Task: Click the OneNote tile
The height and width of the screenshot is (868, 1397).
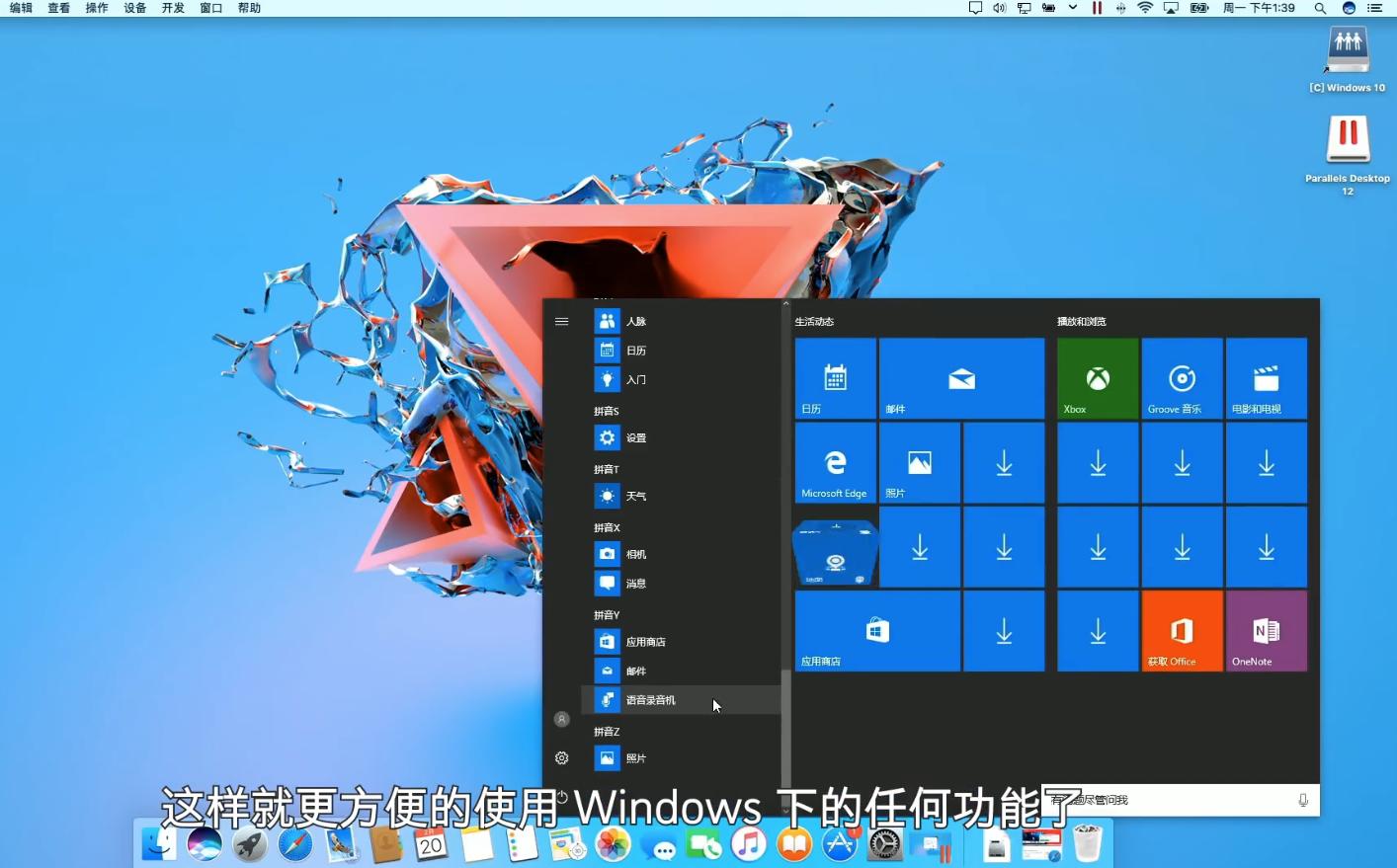Action: pyautogui.click(x=1266, y=630)
